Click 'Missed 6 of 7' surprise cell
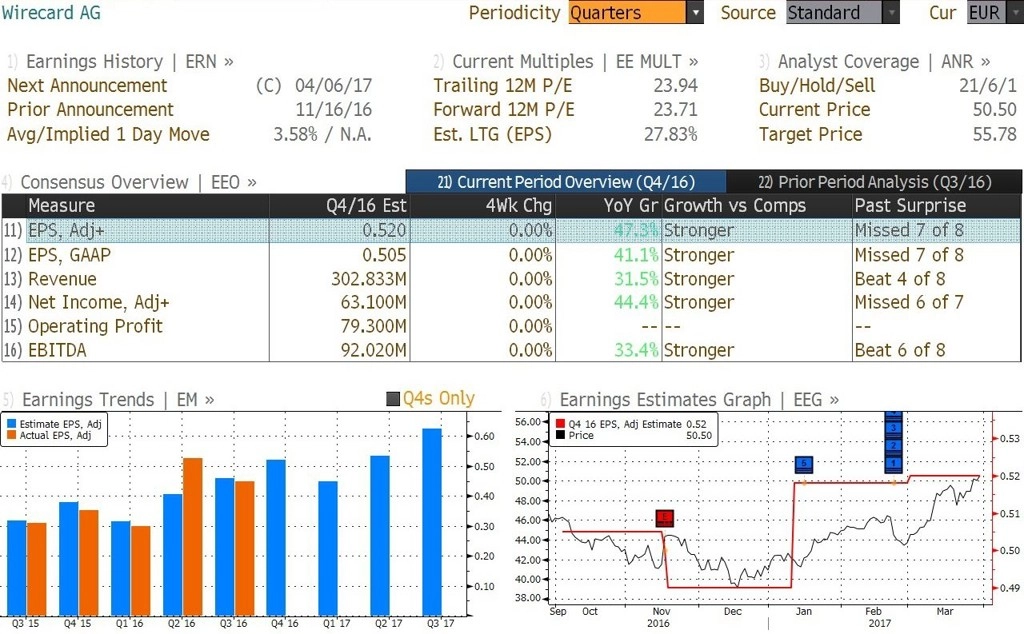Screen dimensions: 1024x634 tap(909, 302)
